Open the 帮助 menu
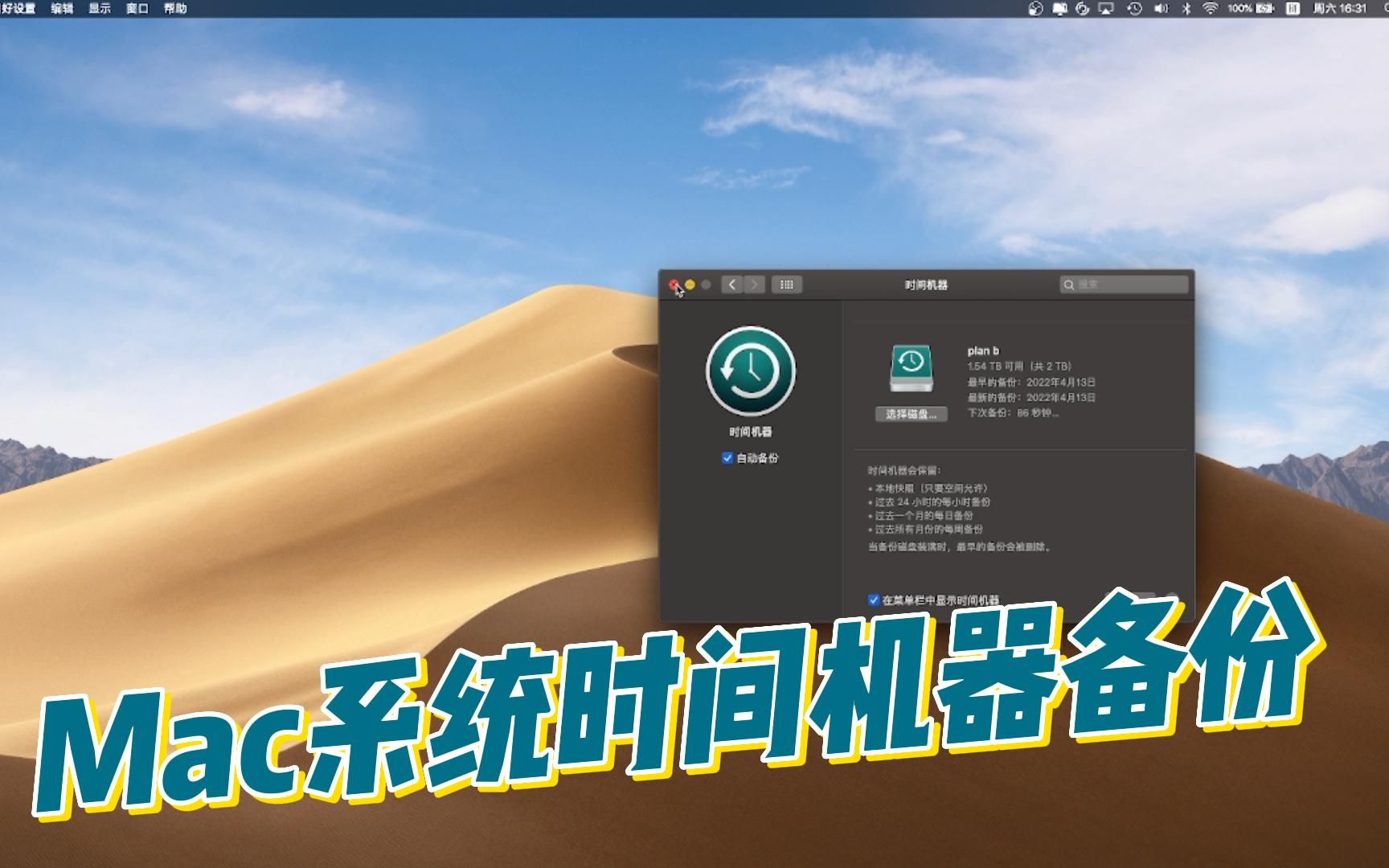The image size is (1389, 868). click(x=176, y=10)
